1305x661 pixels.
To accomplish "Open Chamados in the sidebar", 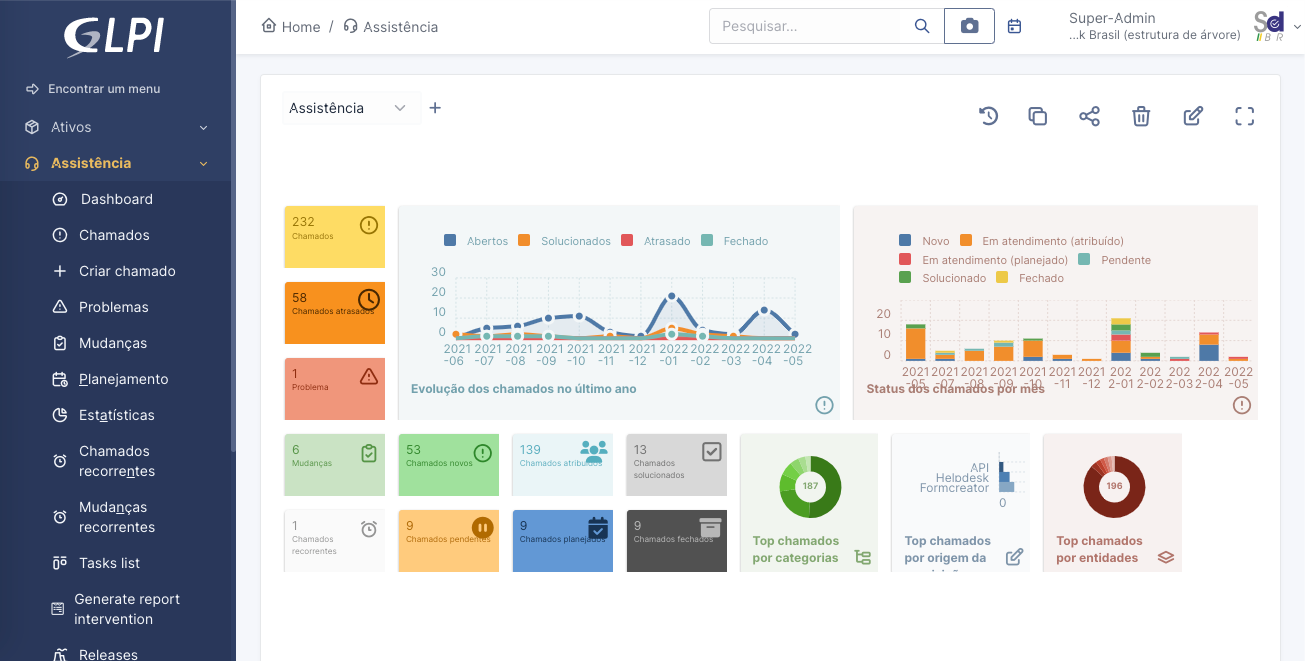I will click(x=114, y=235).
